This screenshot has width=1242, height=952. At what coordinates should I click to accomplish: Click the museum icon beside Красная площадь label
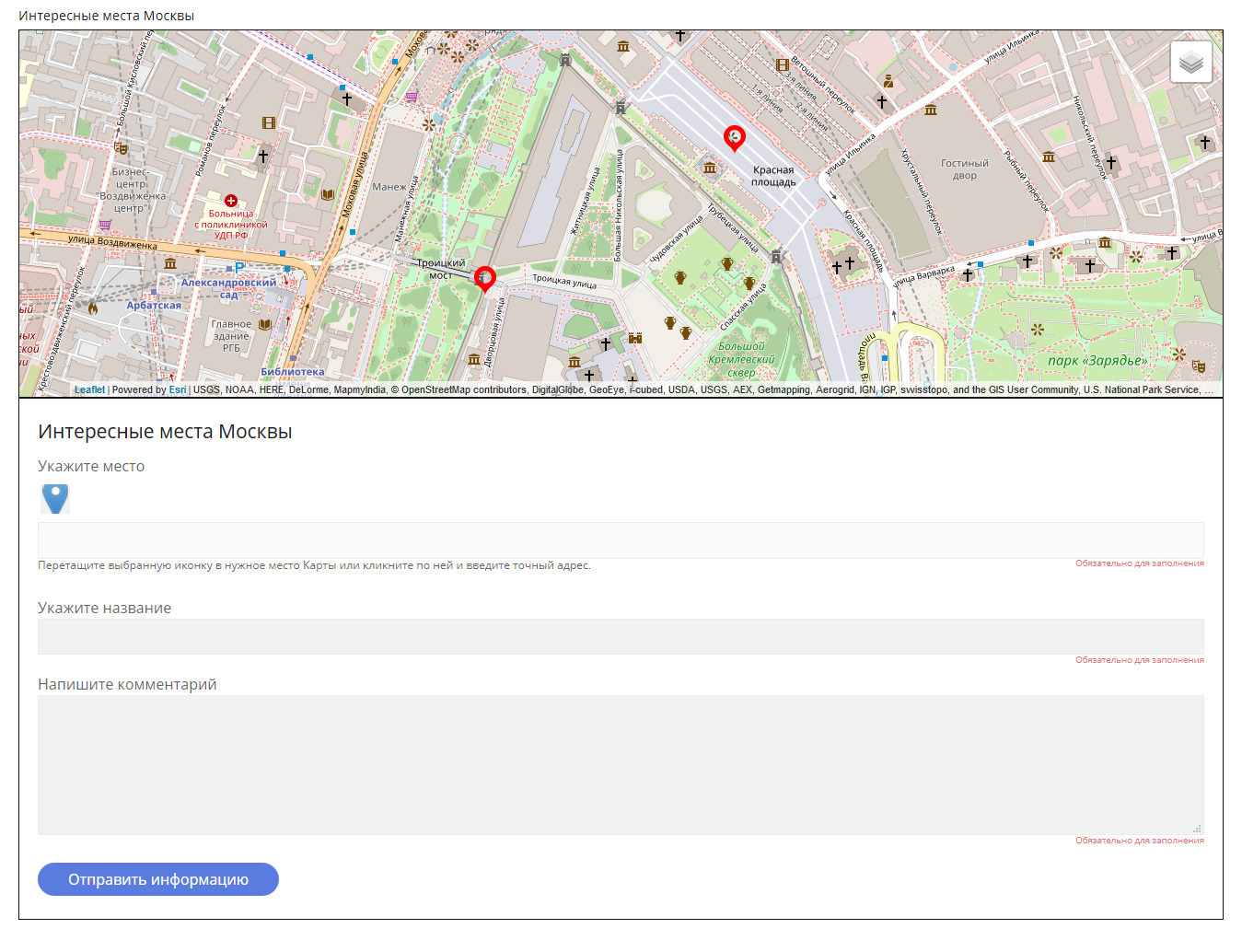710,168
